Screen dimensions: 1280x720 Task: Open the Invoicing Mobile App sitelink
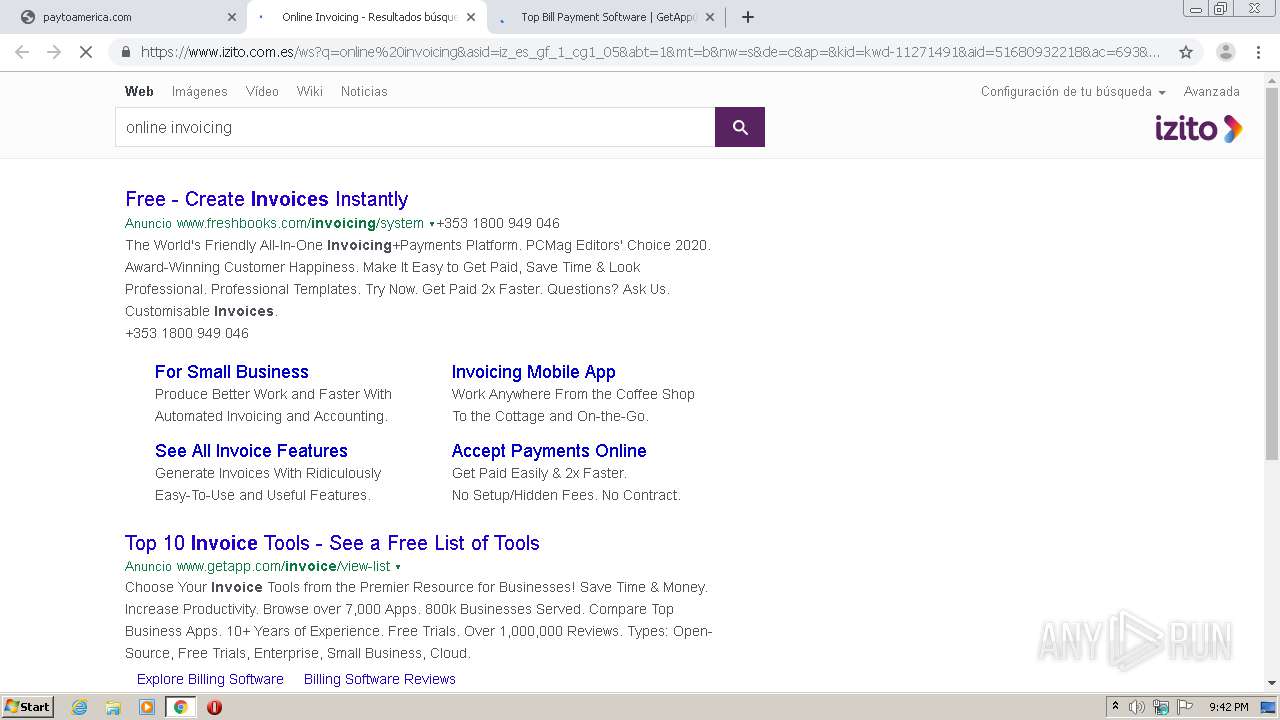click(533, 372)
